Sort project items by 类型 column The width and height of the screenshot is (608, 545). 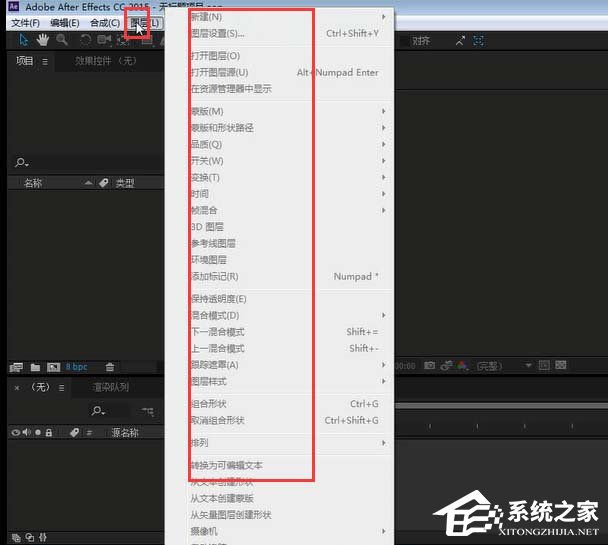pyautogui.click(x=125, y=183)
